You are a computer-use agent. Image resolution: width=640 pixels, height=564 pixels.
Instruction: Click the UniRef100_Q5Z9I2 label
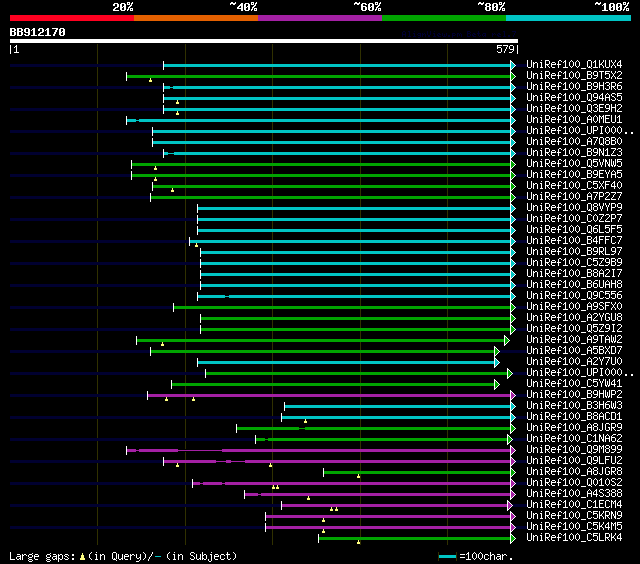click(x=574, y=329)
